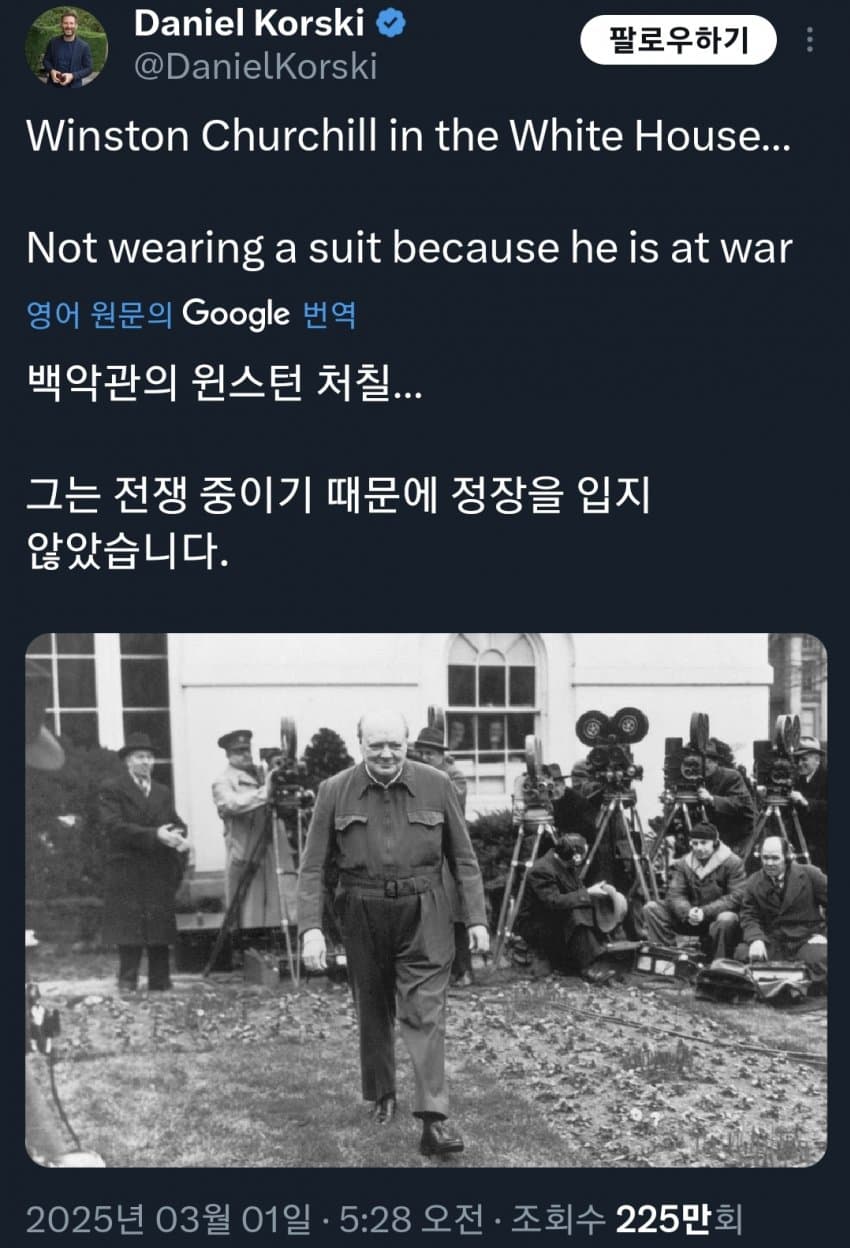Open the three-dot more options menu
Screen dimensions: 850x1248
tap(810, 41)
